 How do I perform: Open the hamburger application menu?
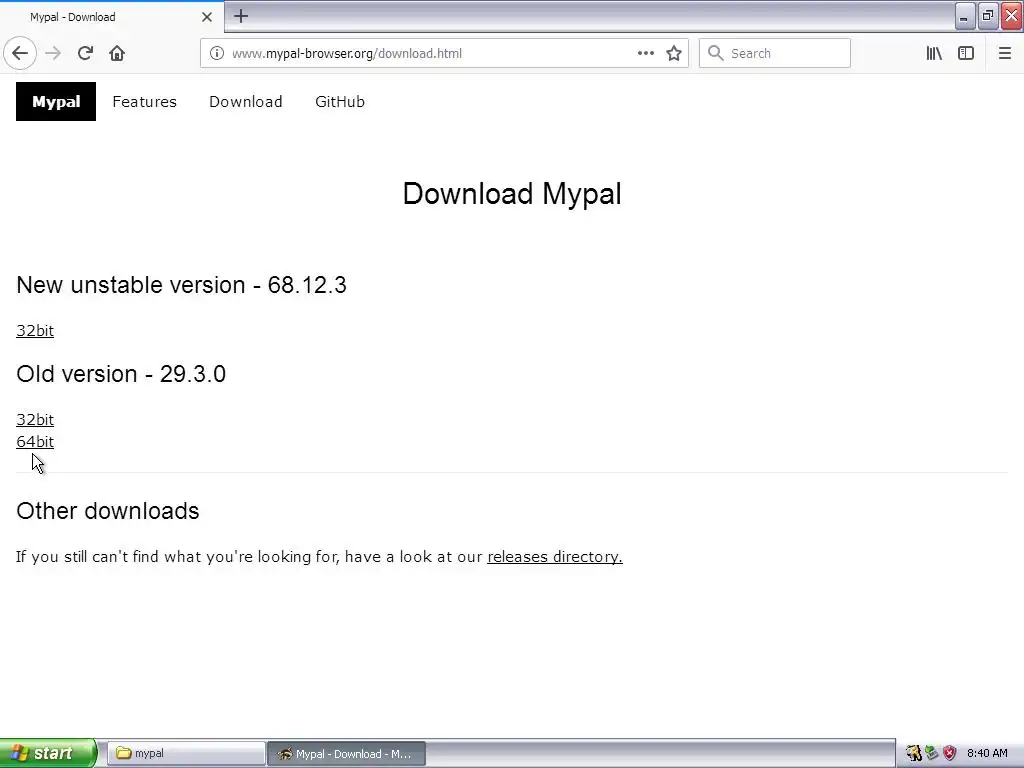point(1004,53)
